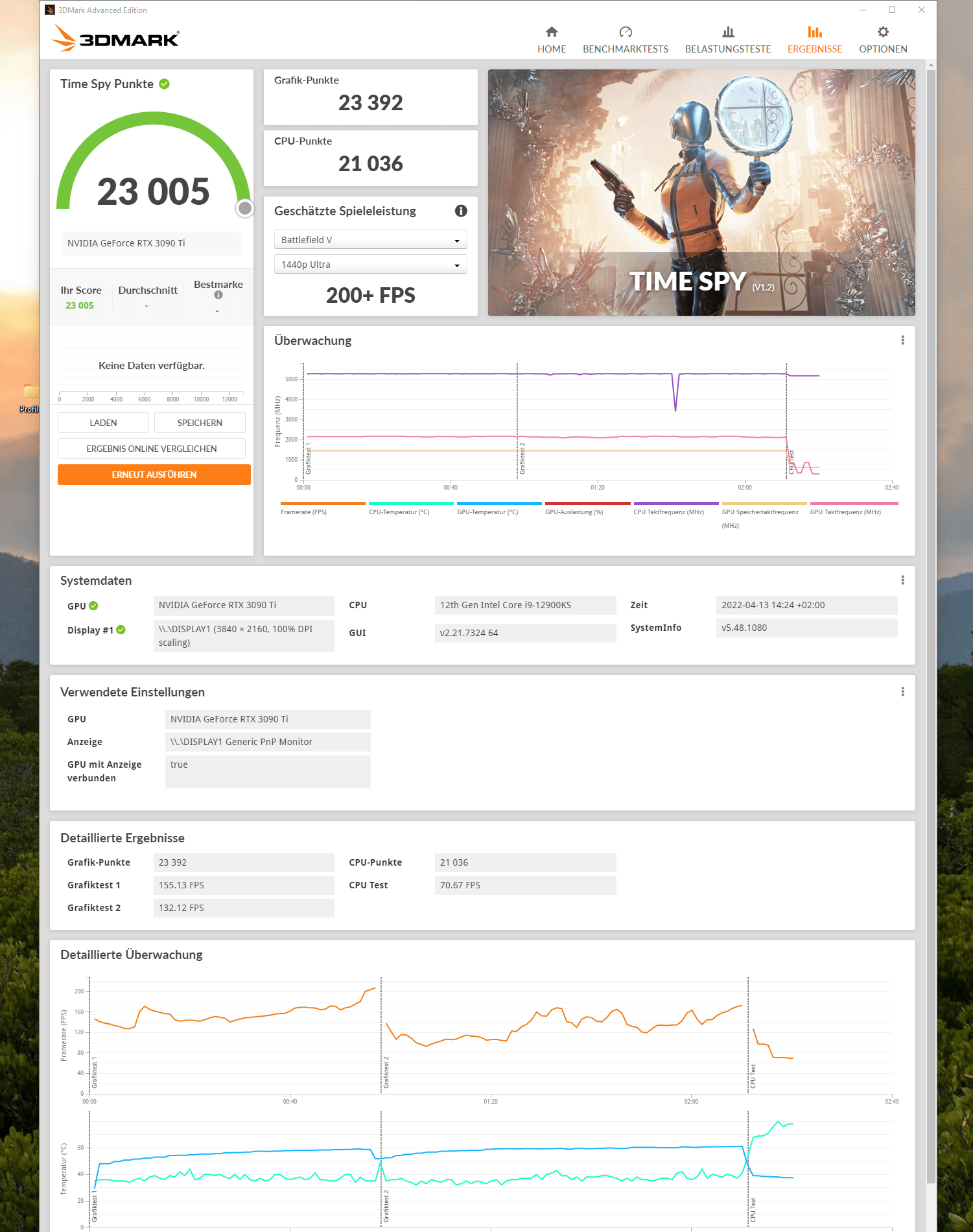
Task: Click Grafik-Punkte 23 392 score card
Action: [x=370, y=97]
